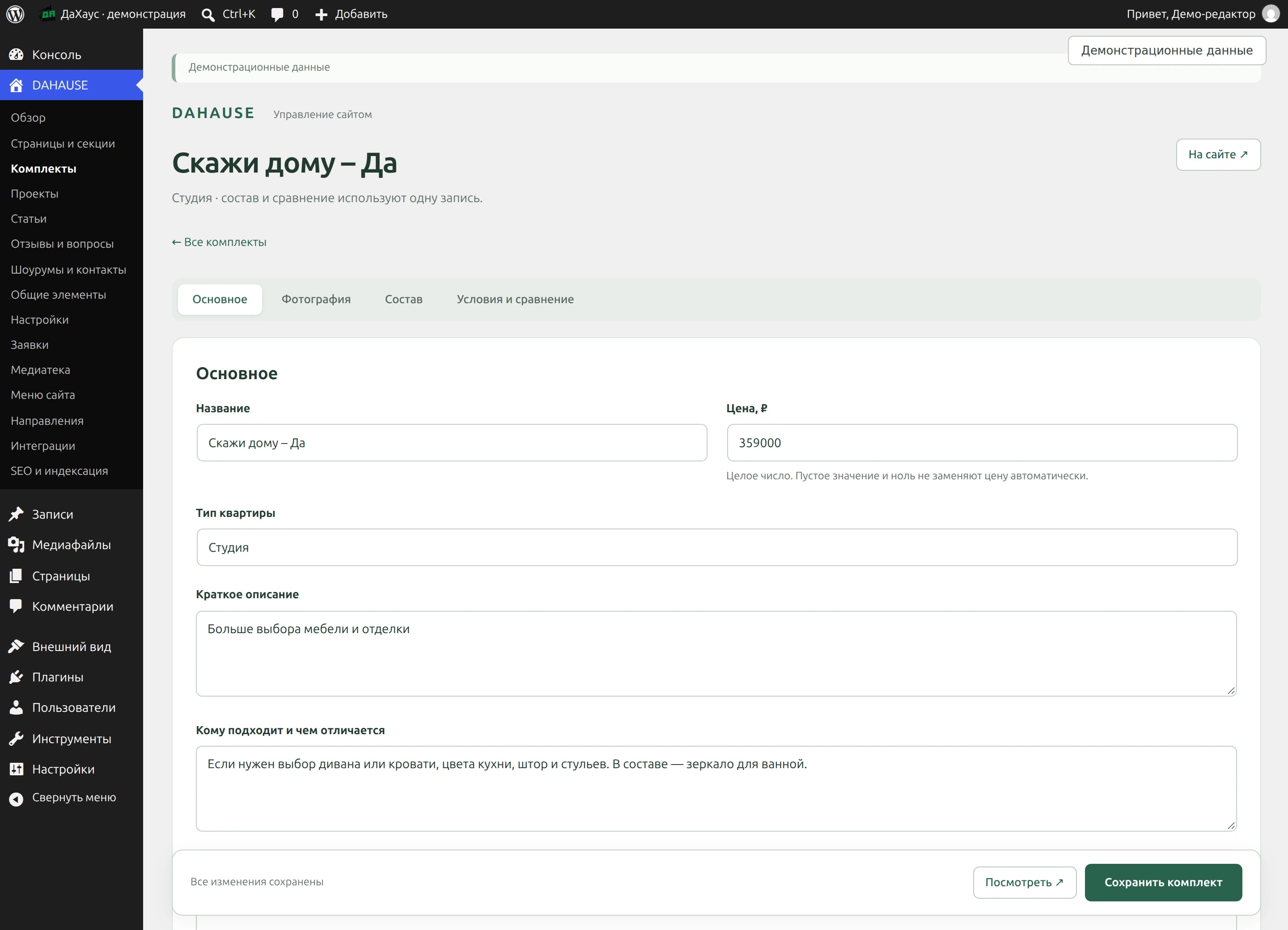
Task: Switch to the Фотография tab
Action: (x=316, y=299)
